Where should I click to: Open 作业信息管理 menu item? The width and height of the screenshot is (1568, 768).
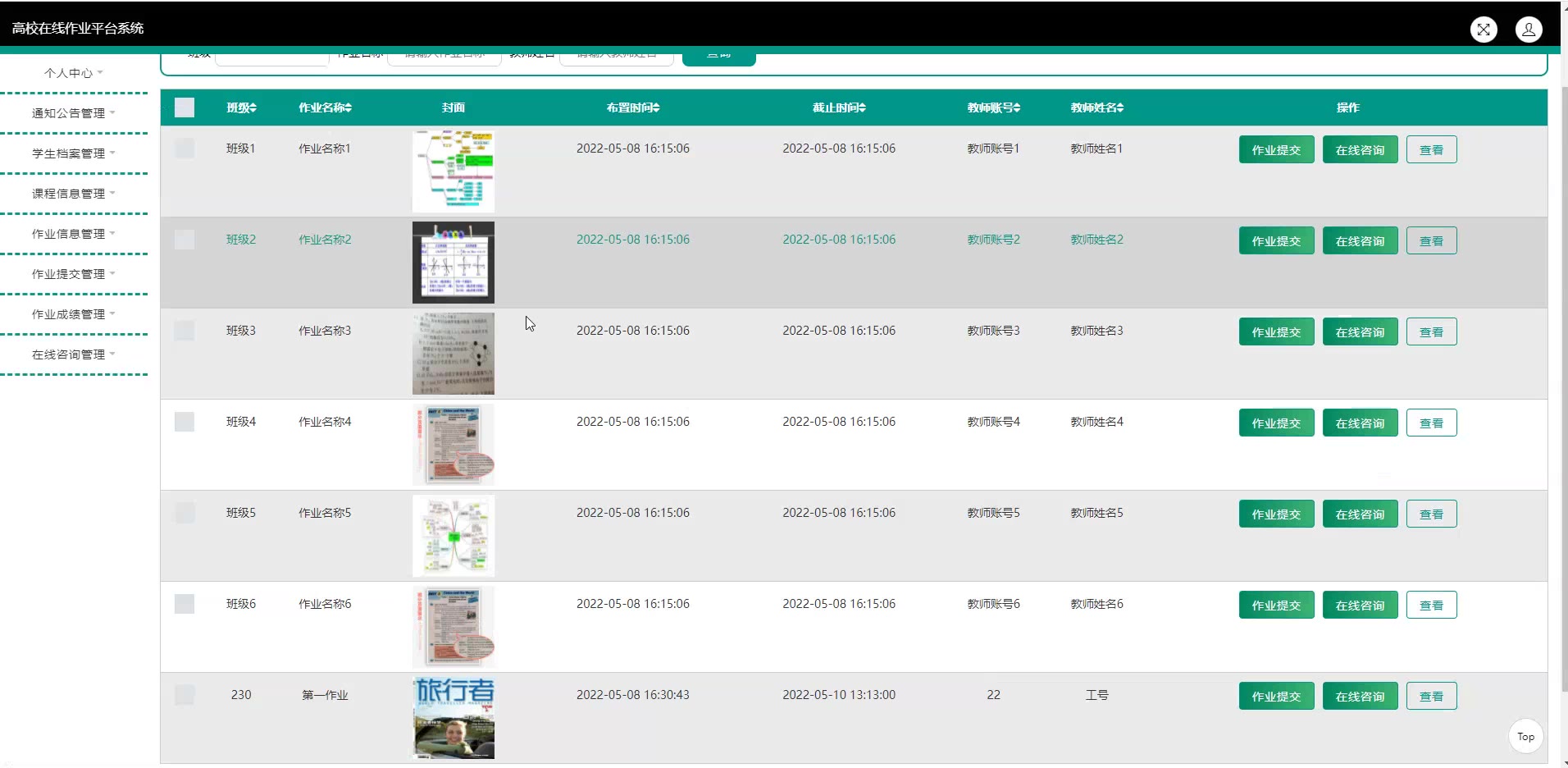click(x=73, y=234)
